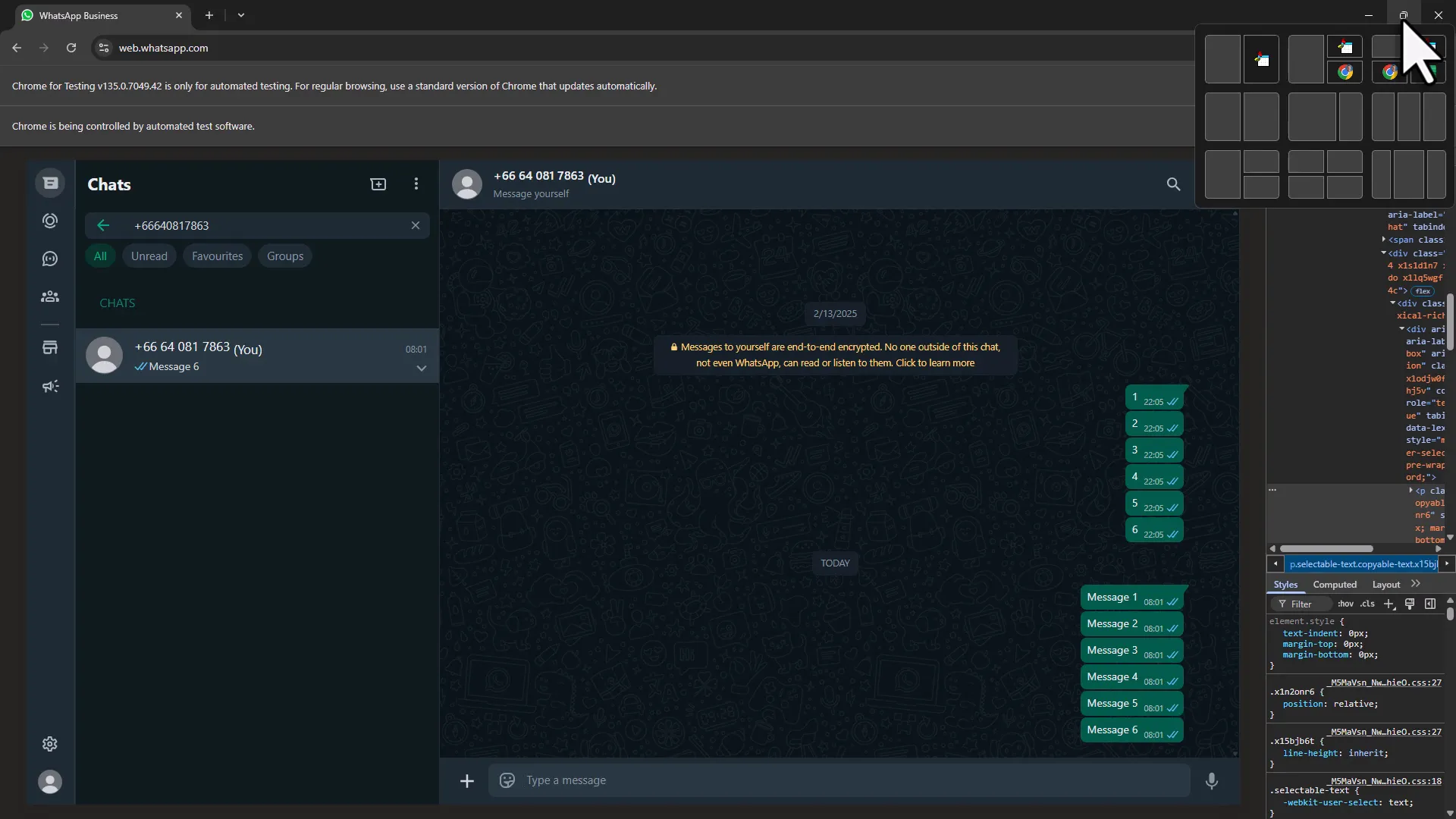Click the voice message microphone
This screenshot has width=1456, height=819.
[1211, 780]
